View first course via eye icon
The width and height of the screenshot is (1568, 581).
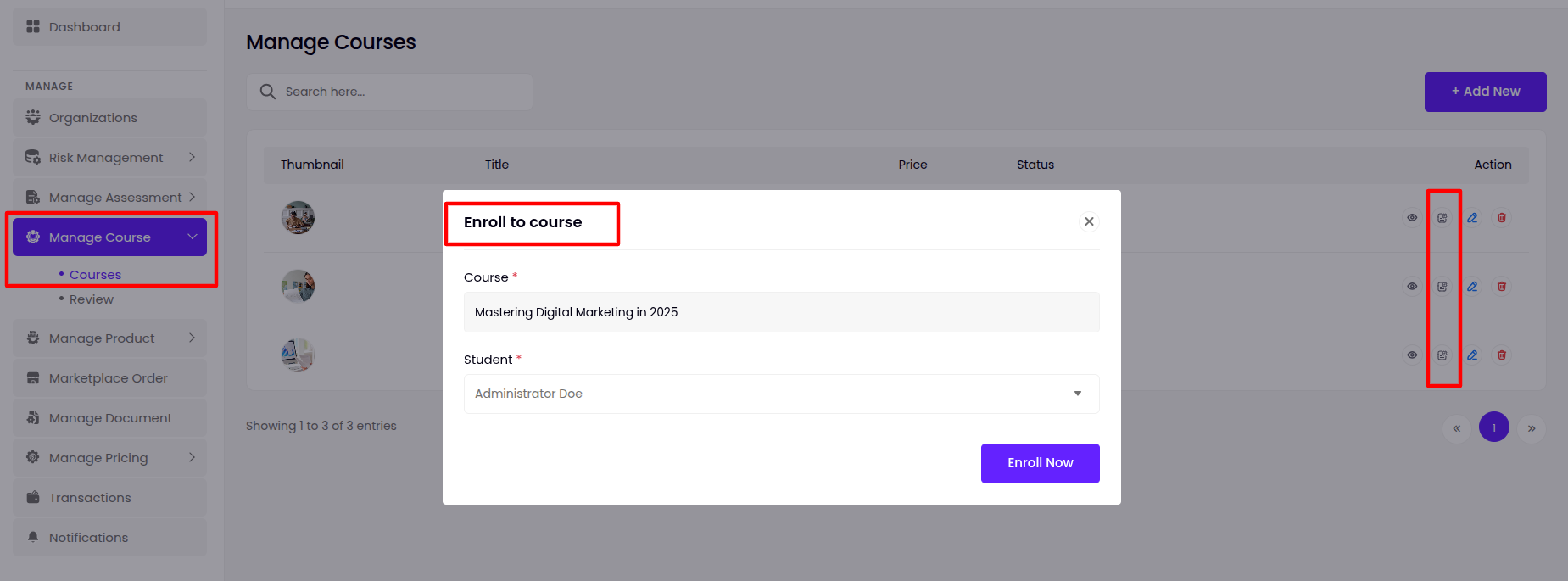pos(1412,218)
